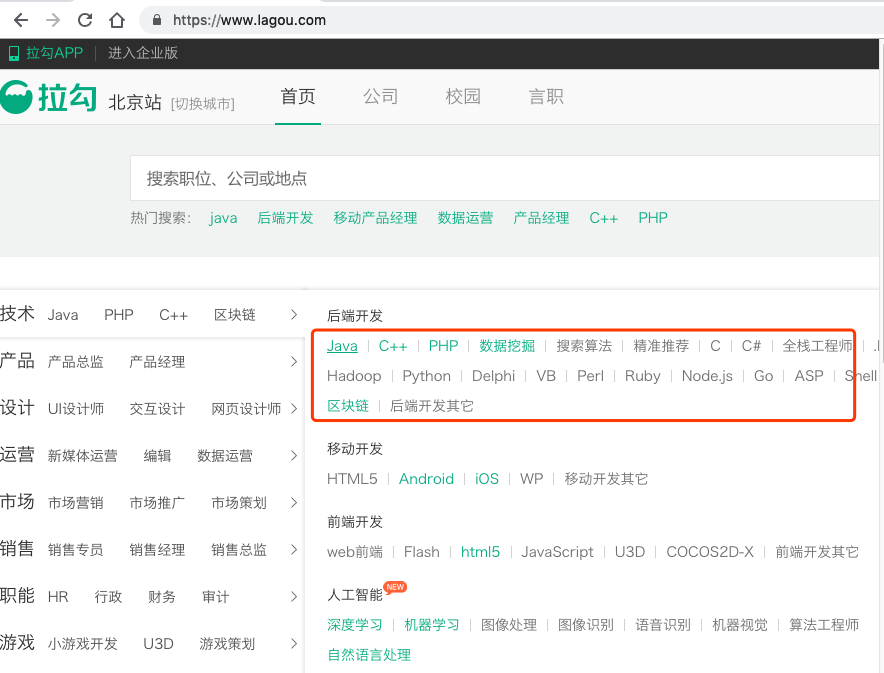Viewport: 884px width, 673px height.
Task: Select the 首页 tab
Action: pyautogui.click(x=298, y=96)
